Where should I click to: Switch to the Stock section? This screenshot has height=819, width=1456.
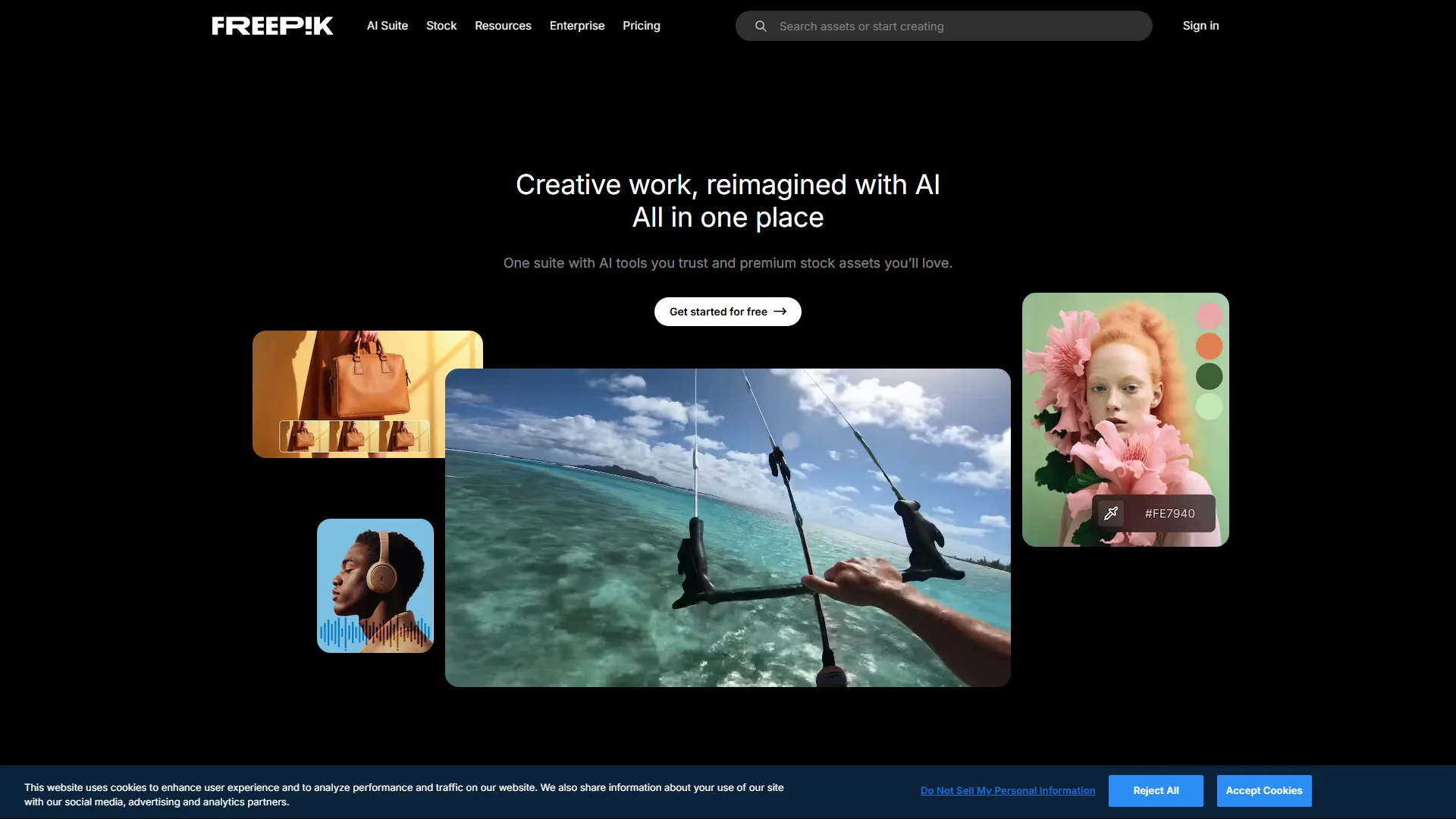point(441,25)
